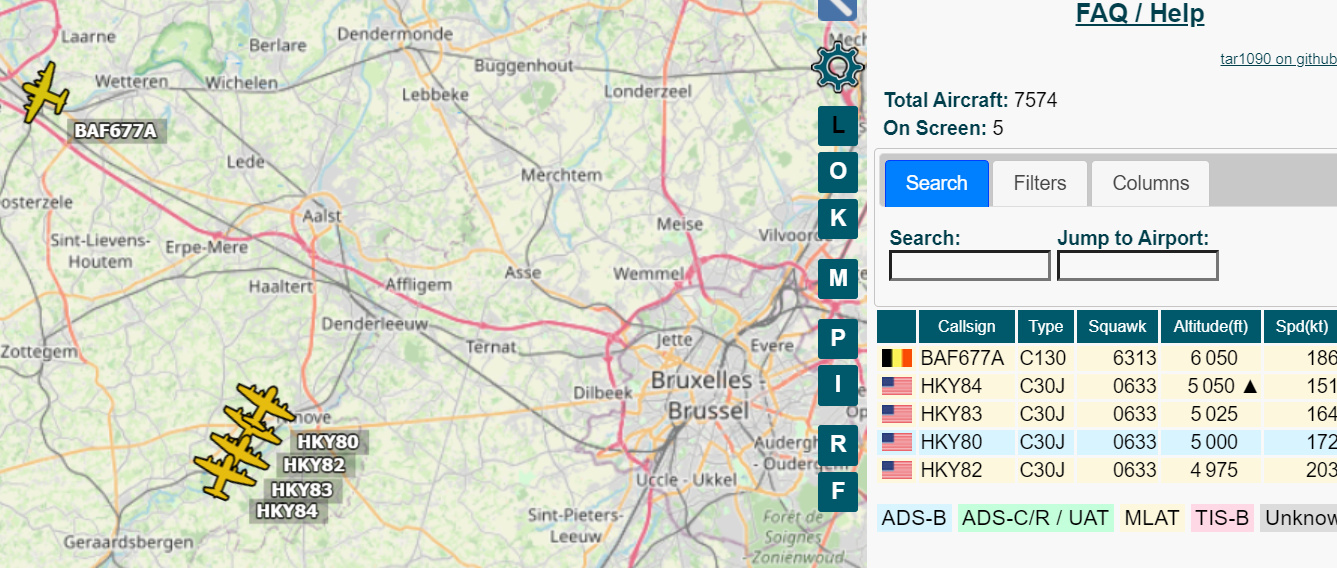Switch to the Columns tab
The height and width of the screenshot is (568, 1337).
click(1150, 183)
